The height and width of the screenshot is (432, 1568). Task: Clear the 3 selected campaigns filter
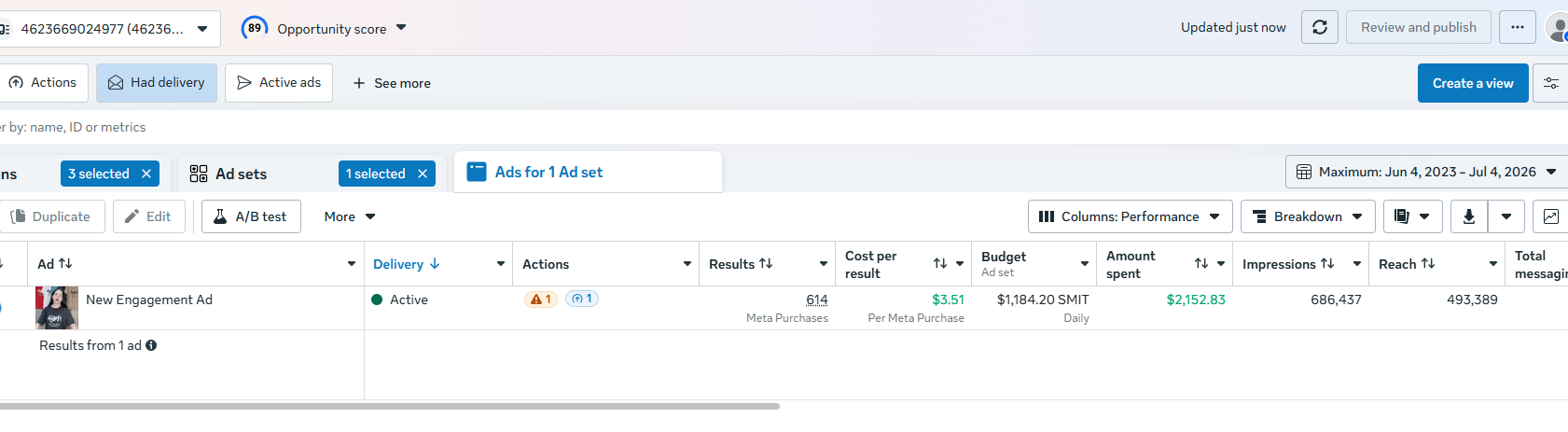[x=146, y=174]
